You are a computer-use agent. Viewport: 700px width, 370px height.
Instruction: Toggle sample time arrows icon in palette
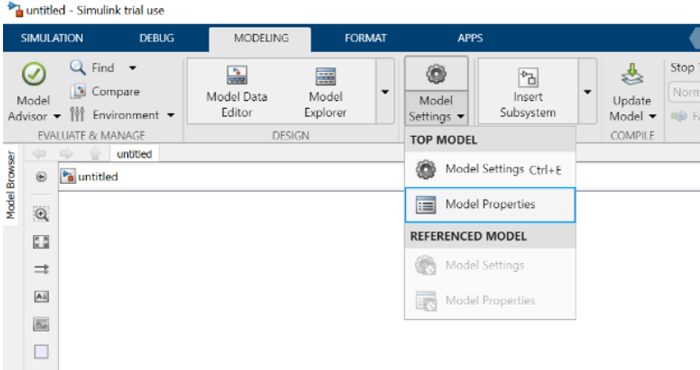41,269
